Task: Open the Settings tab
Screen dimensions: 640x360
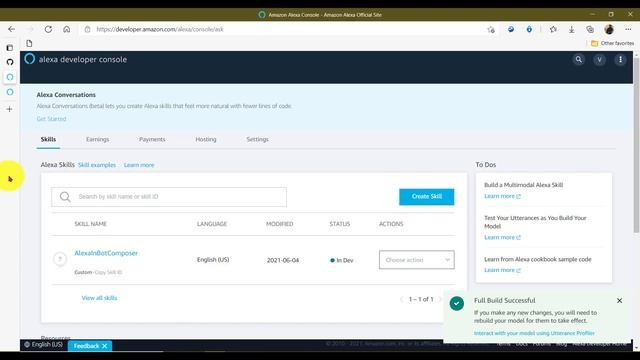Action: tap(258, 139)
